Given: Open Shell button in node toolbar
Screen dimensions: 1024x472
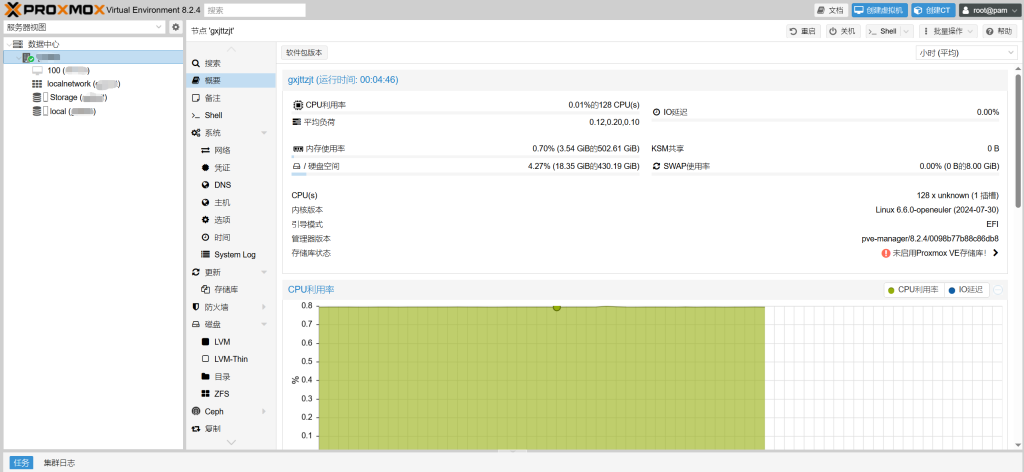Looking at the screenshot, I should pyautogui.click(x=884, y=31).
